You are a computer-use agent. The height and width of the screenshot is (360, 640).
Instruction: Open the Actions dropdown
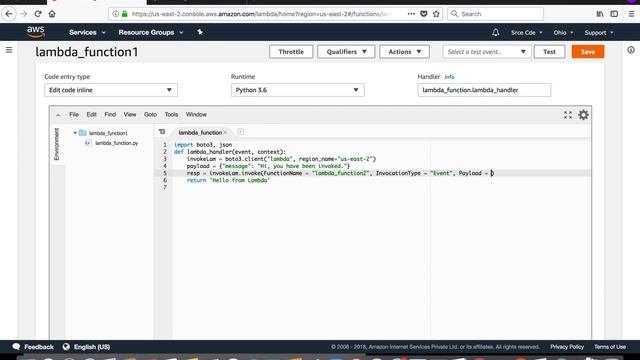(x=404, y=52)
